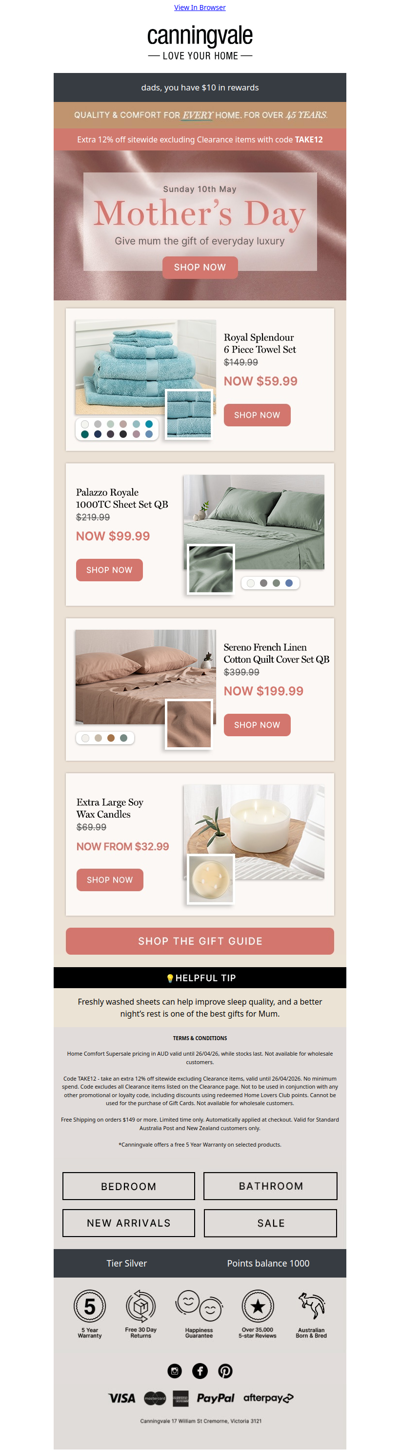
Task: Click the Free 30 Day Returns icon
Action: coord(141,1306)
